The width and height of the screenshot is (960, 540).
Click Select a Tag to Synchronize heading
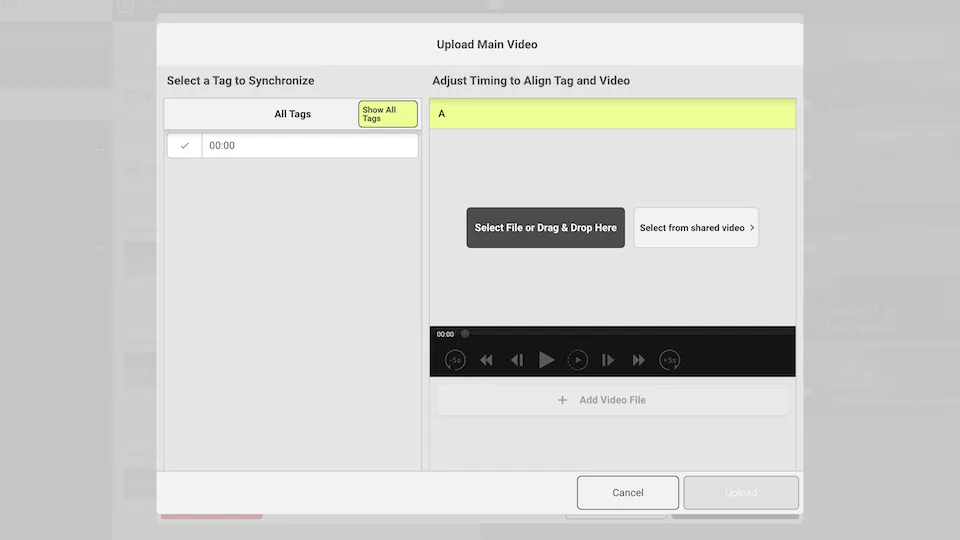tap(240, 81)
